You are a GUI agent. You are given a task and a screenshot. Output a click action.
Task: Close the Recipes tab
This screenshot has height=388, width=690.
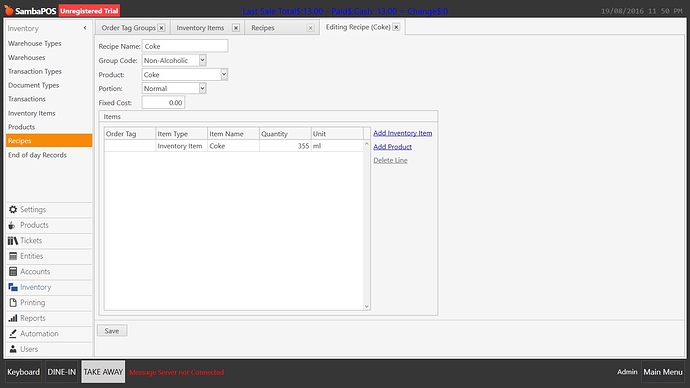pyautogui.click(x=310, y=28)
